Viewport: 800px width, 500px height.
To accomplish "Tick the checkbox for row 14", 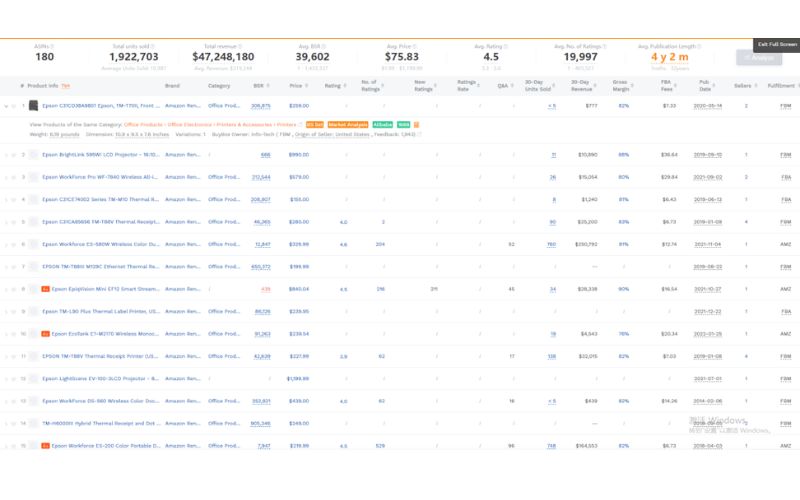I will tap(14, 423).
